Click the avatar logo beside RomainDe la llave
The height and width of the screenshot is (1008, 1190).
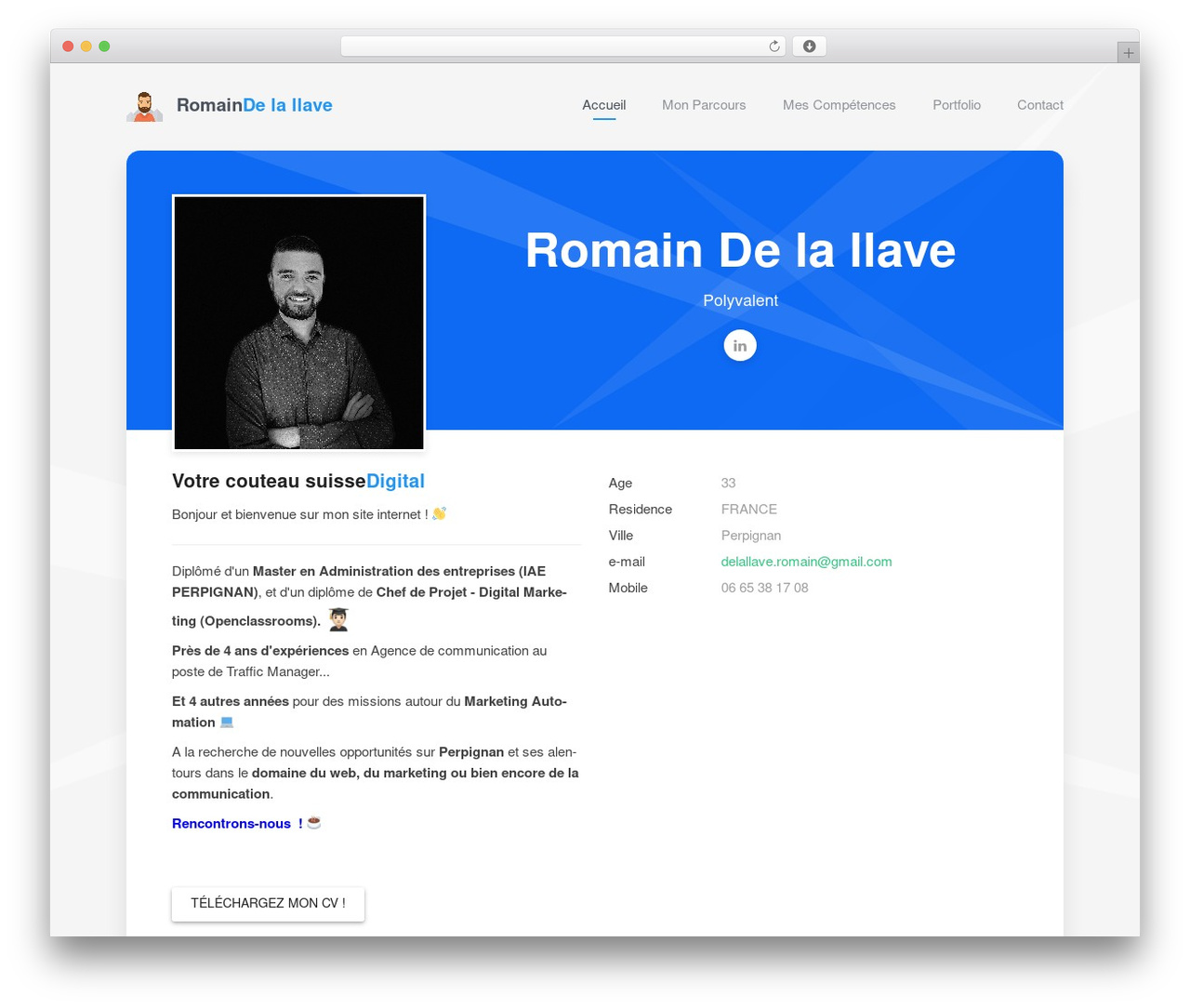point(144,106)
